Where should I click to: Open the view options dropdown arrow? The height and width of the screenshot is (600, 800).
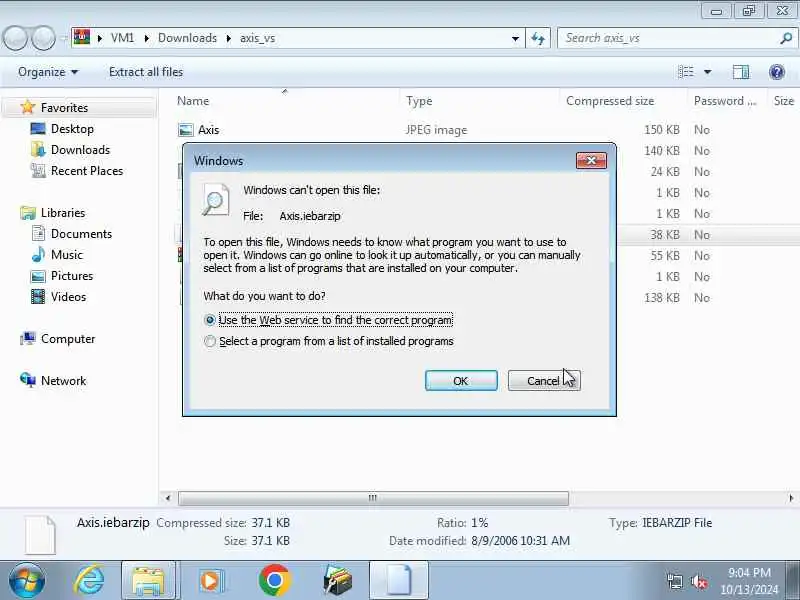pyautogui.click(x=708, y=72)
